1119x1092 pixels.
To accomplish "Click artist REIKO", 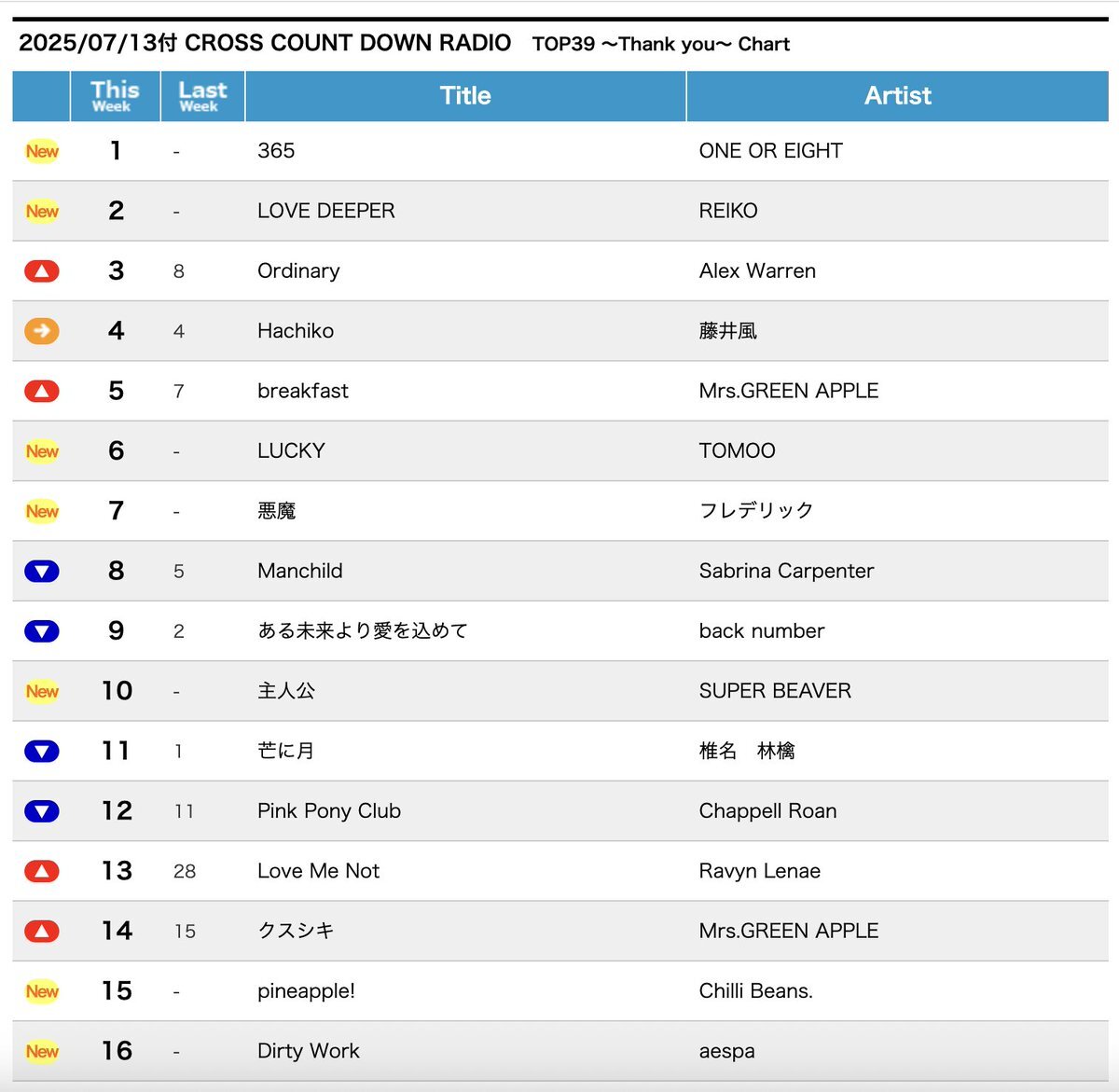I will click(728, 211).
